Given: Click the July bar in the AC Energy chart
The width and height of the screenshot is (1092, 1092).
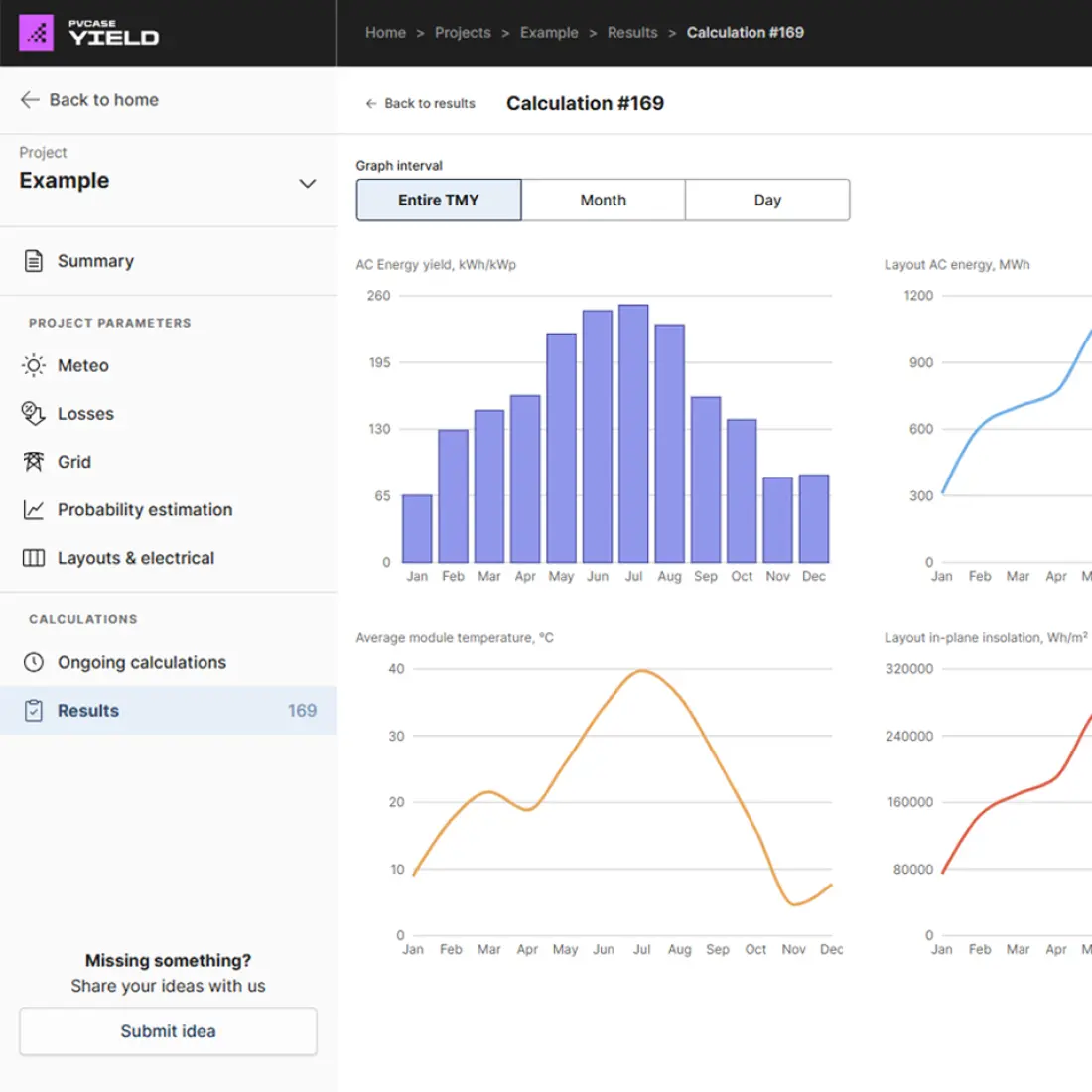Looking at the screenshot, I should click(x=633, y=432).
